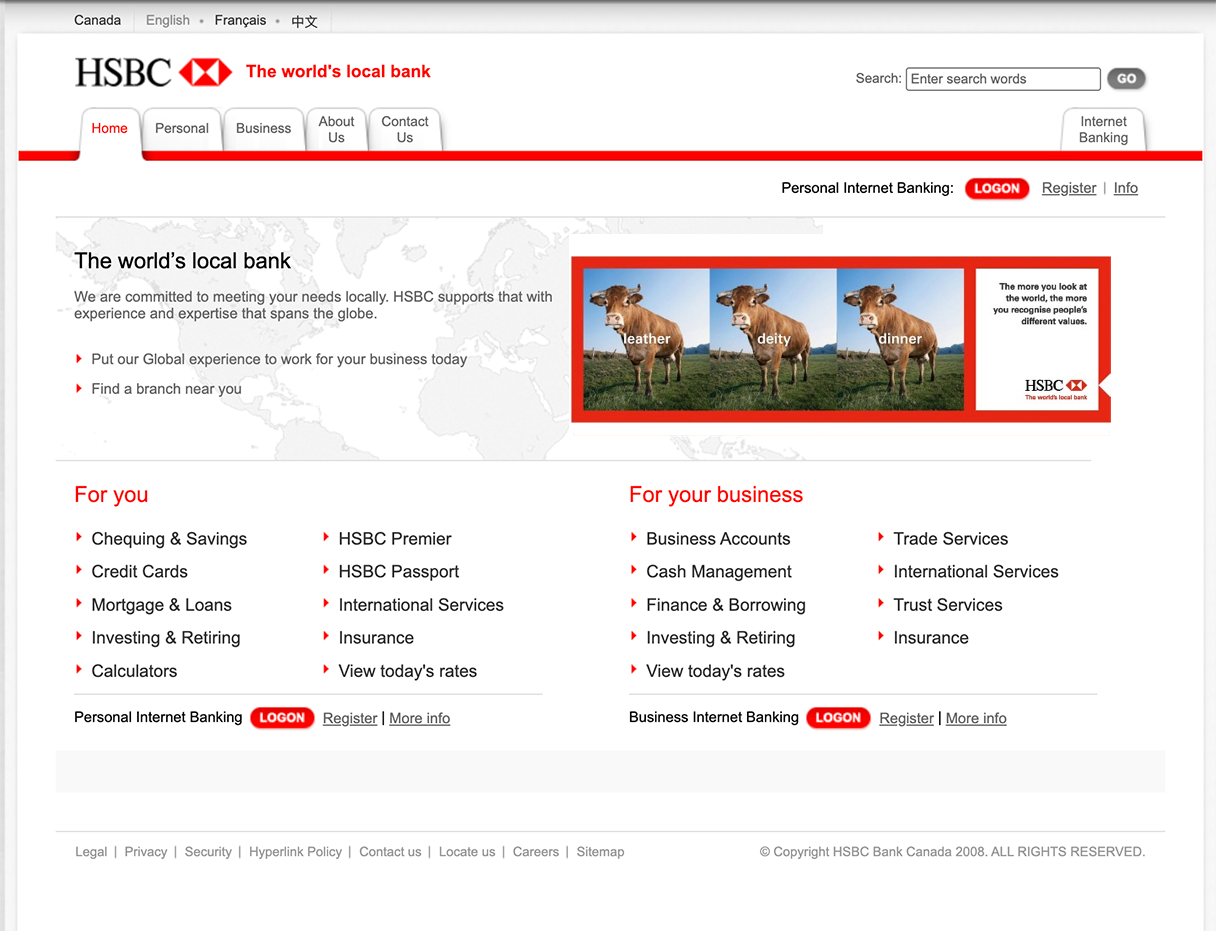The image size is (1216, 931).
Task: Click the cow image labelled dinner
Action: (900, 339)
